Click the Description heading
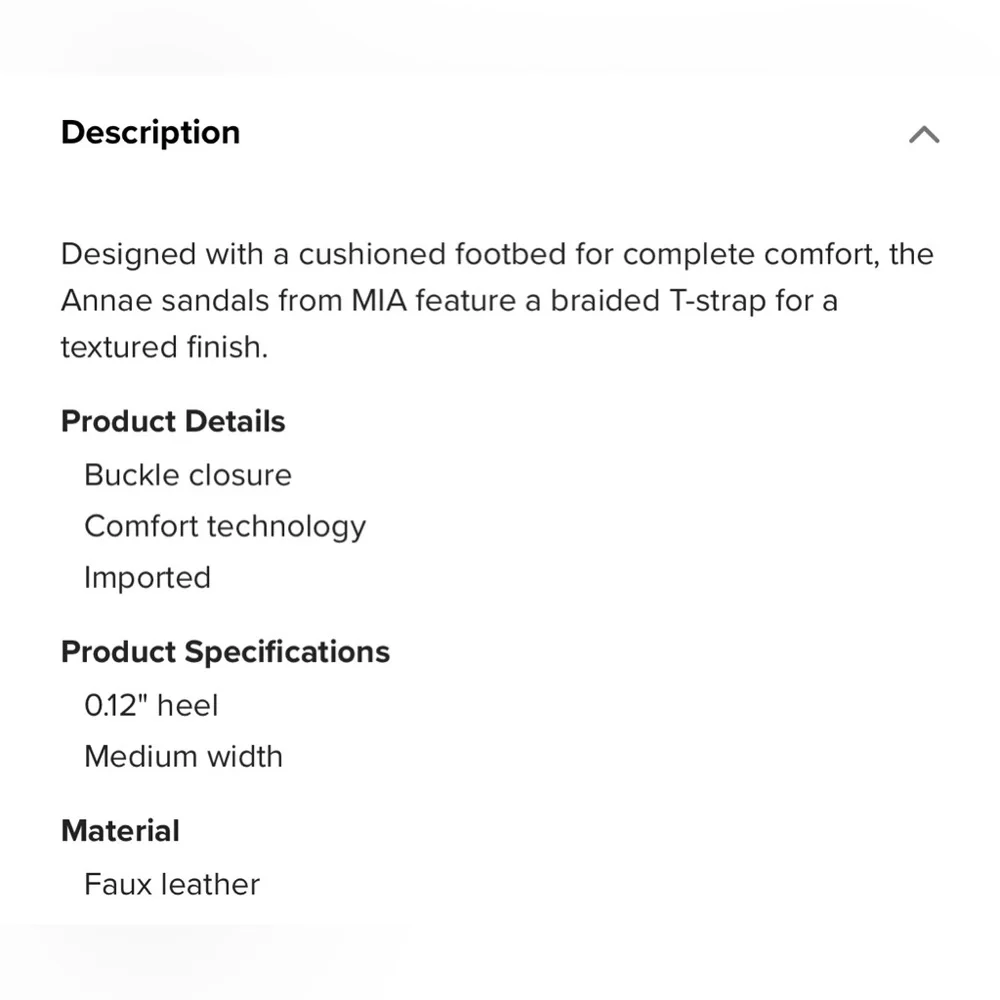Image resolution: width=1000 pixels, height=1000 pixels. (151, 133)
